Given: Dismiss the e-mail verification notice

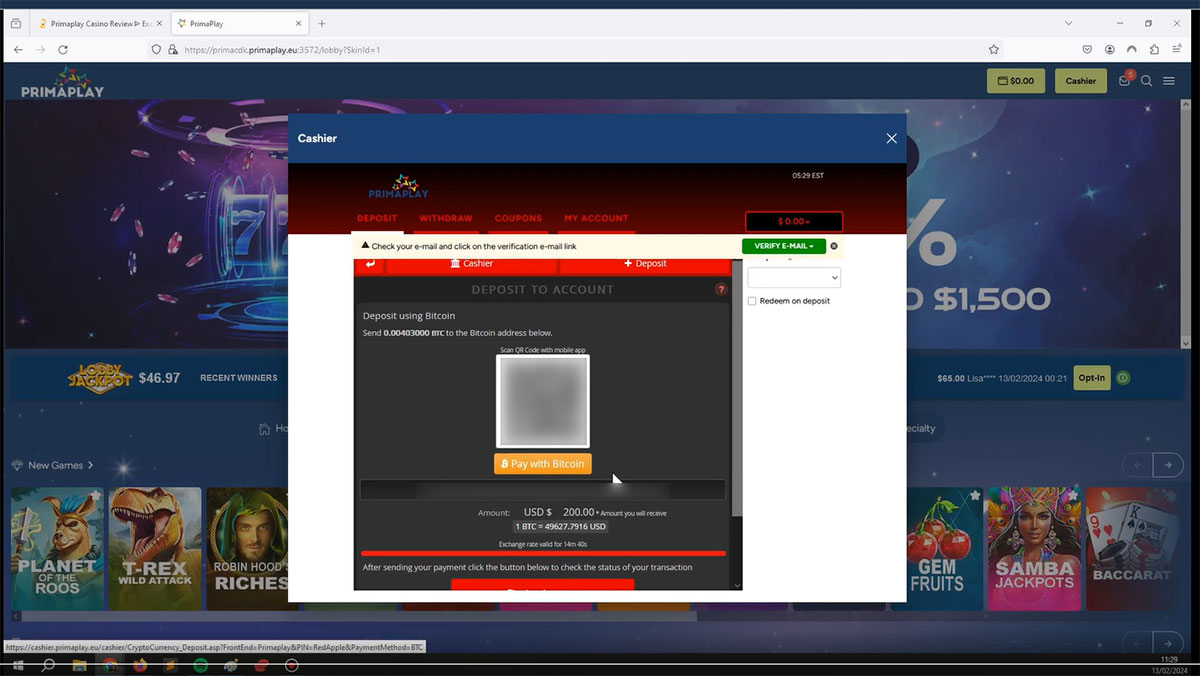Looking at the screenshot, I should (834, 246).
